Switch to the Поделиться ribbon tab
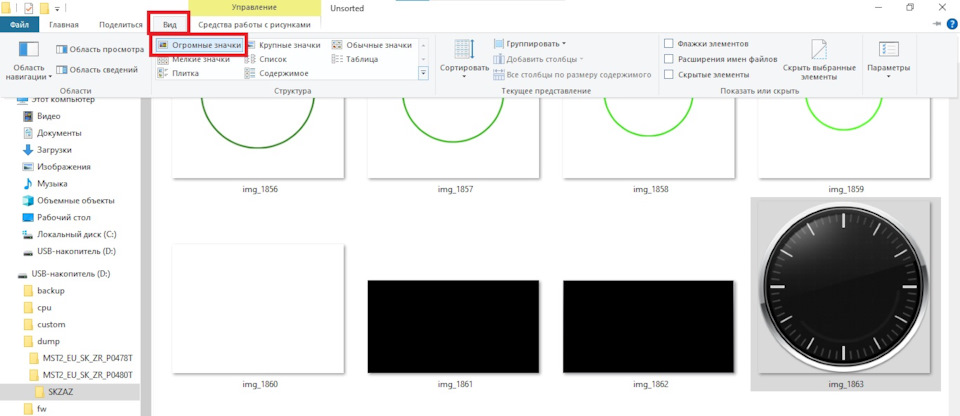Viewport: 960px width, 416px height. (121, 25)
